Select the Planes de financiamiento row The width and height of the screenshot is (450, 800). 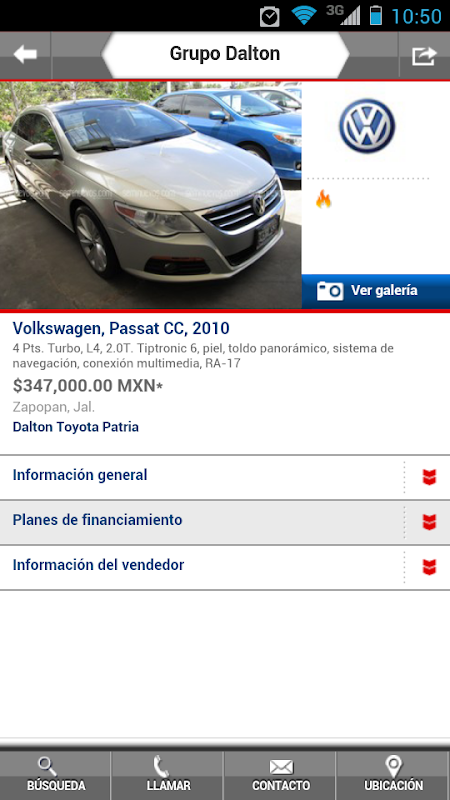click(225, 522)
